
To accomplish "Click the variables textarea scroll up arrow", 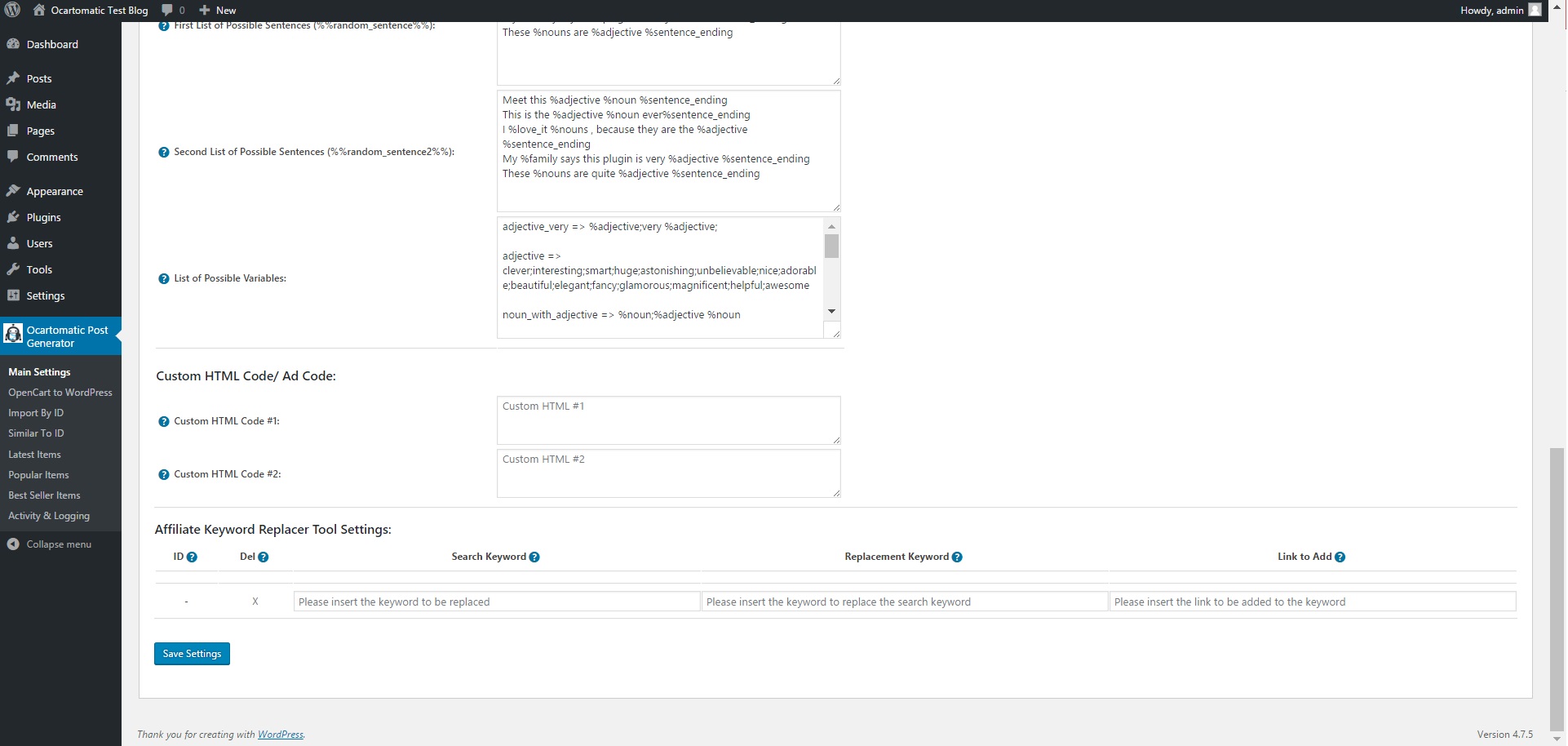I will click(x=831, y=226).
